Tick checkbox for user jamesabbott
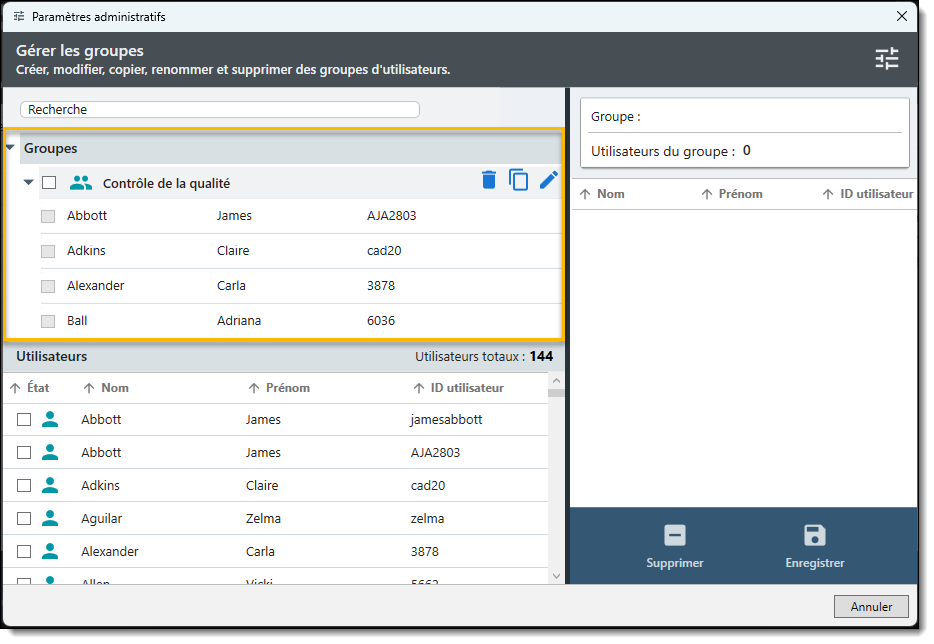Viewport: 934px width, 644px height. click(24, 420)
